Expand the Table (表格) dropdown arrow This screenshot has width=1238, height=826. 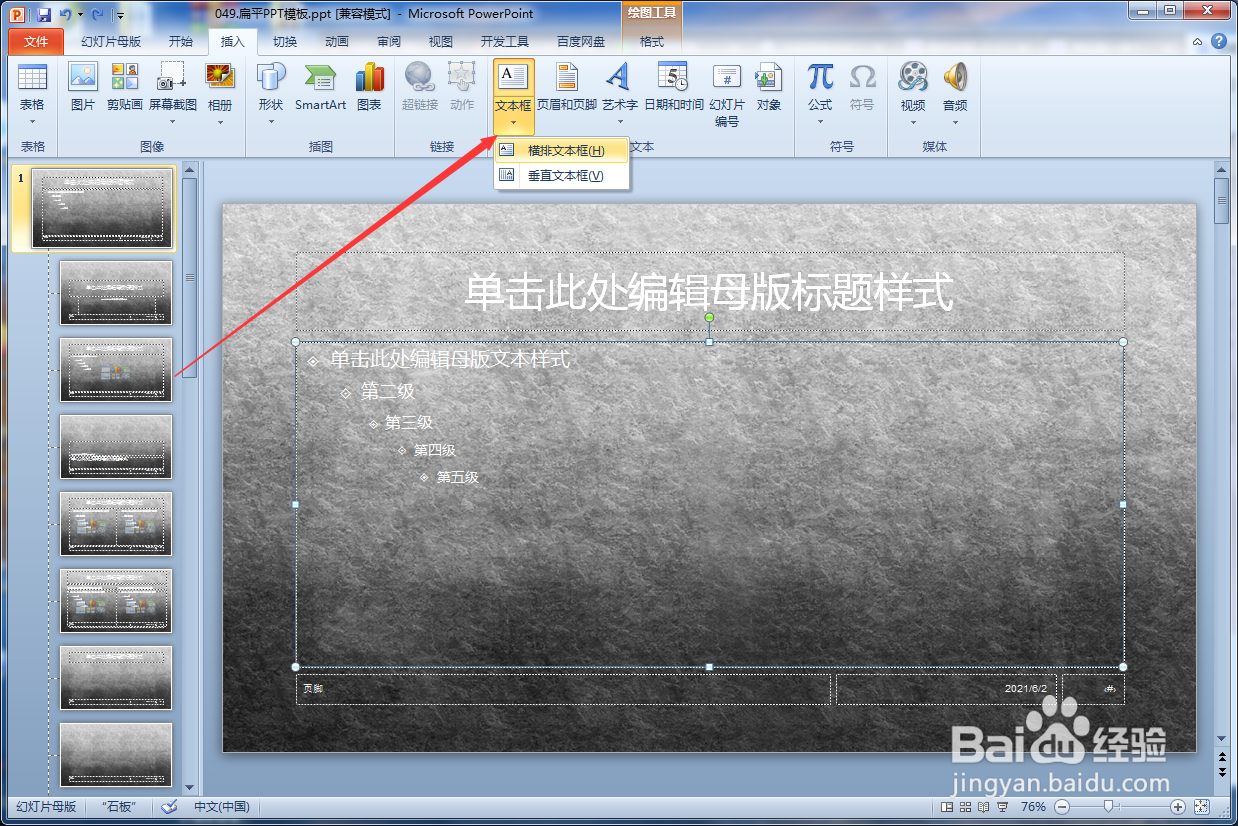coord(32,122)
